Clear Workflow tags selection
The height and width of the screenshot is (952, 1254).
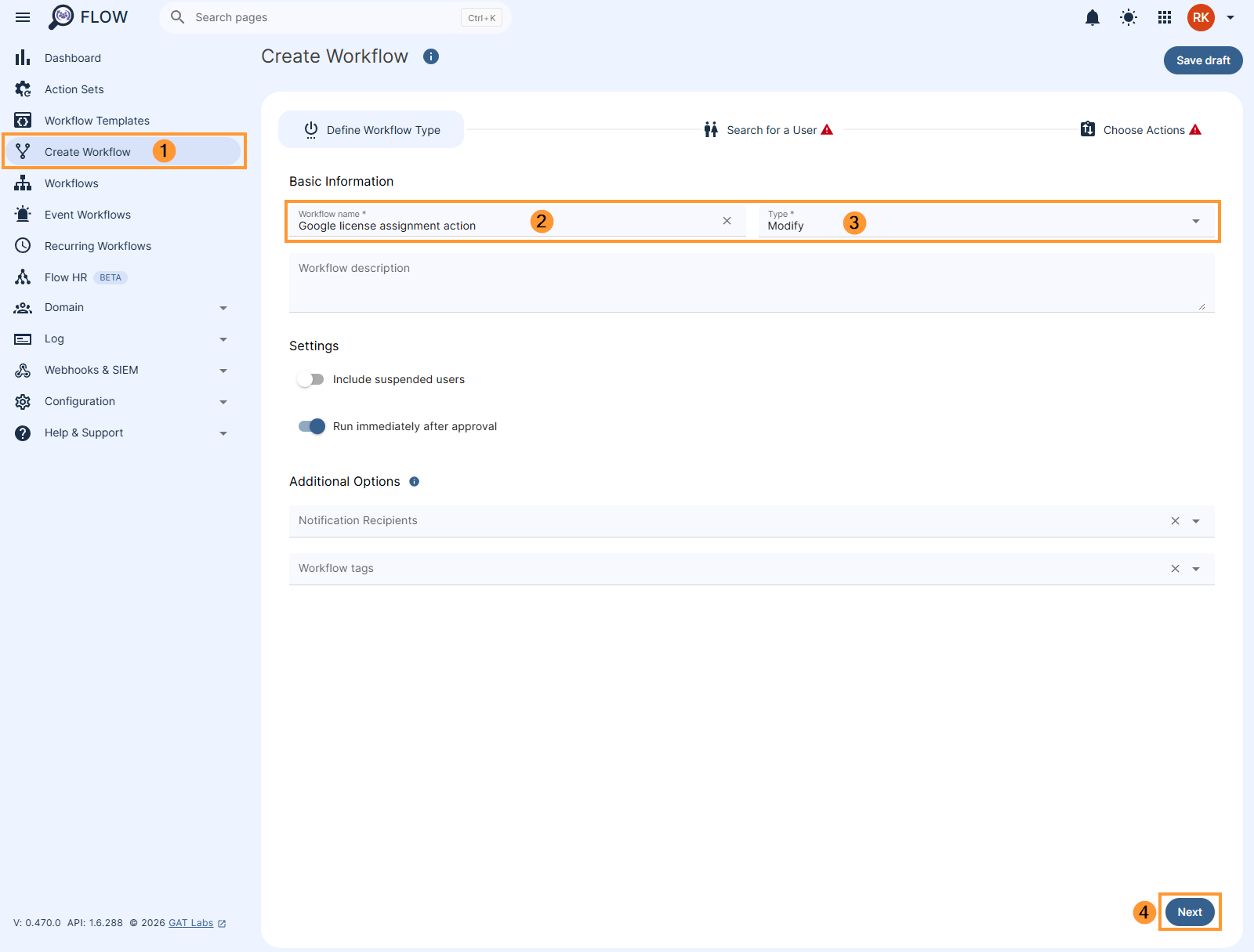[1175, 569]
